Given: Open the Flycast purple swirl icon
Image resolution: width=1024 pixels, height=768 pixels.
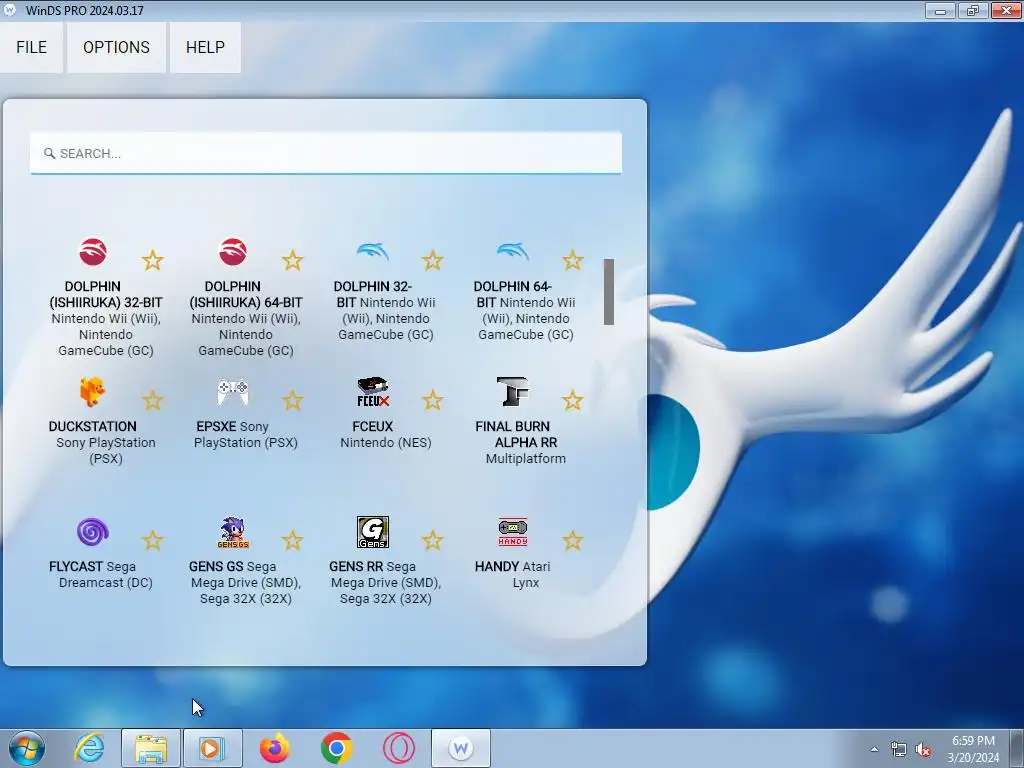Looking at the screenshot, I should (93, 532).
